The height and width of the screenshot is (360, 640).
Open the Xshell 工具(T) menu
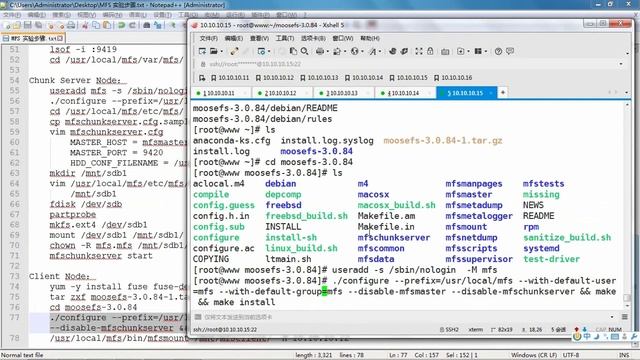pyautogui.click(x=284, y=38)
